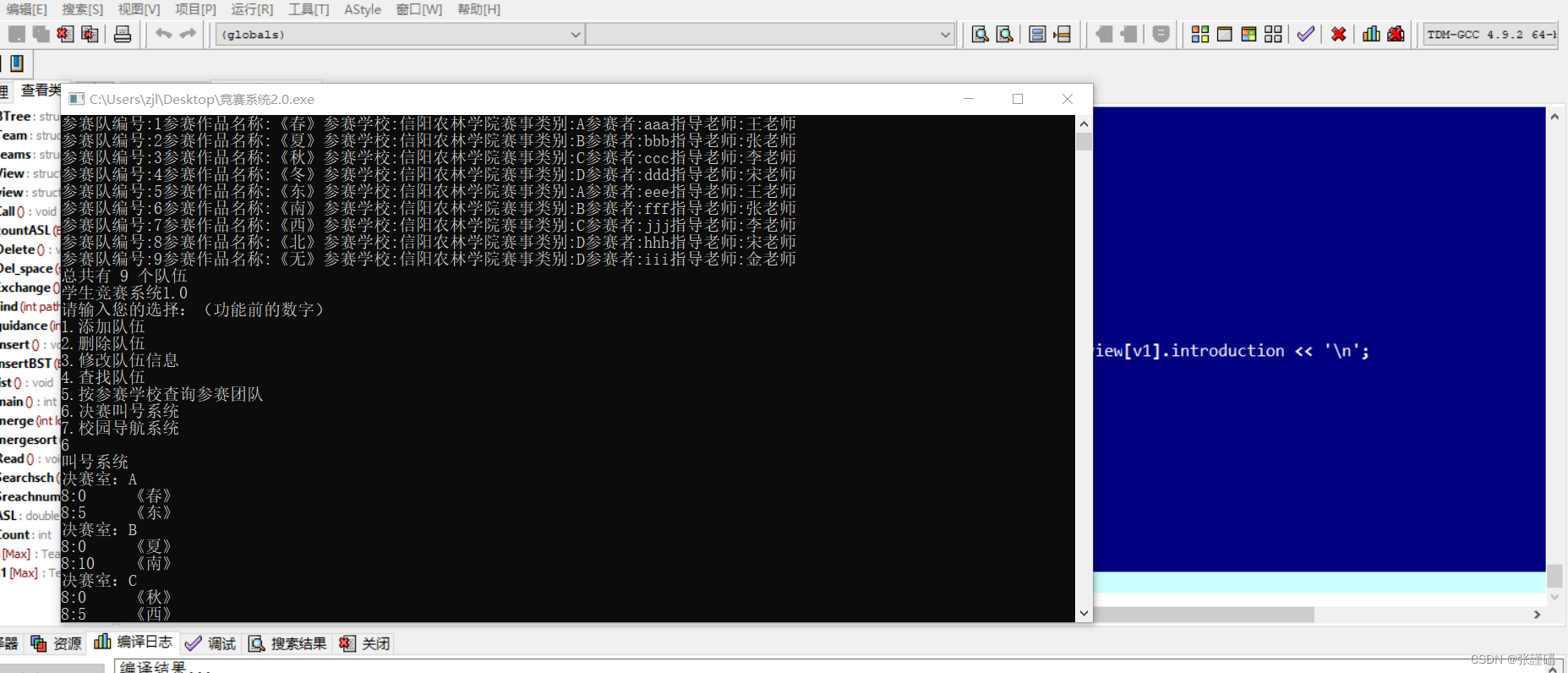Click console window scroll down arrow
The width and height of the screenshot is (1568, 673).
(1084, 614)
